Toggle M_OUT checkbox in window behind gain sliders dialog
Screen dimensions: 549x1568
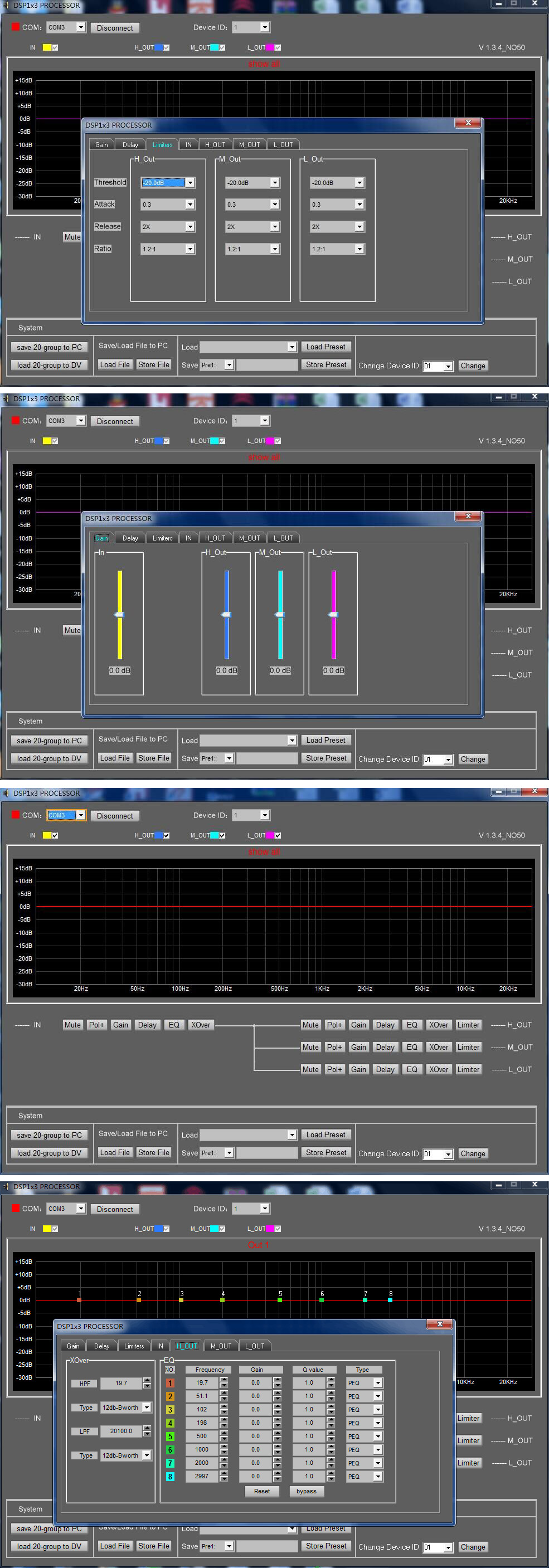(x=221, y=441)
